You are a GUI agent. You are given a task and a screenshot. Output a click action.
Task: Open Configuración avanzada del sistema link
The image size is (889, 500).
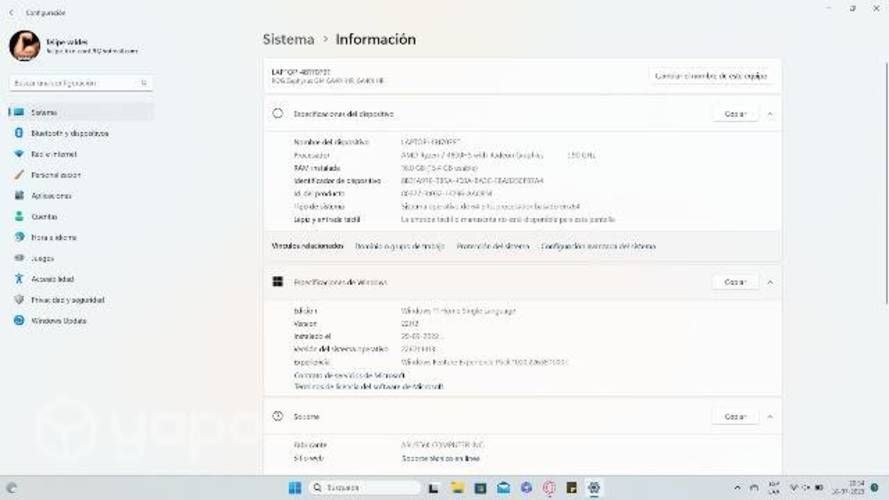598,246
